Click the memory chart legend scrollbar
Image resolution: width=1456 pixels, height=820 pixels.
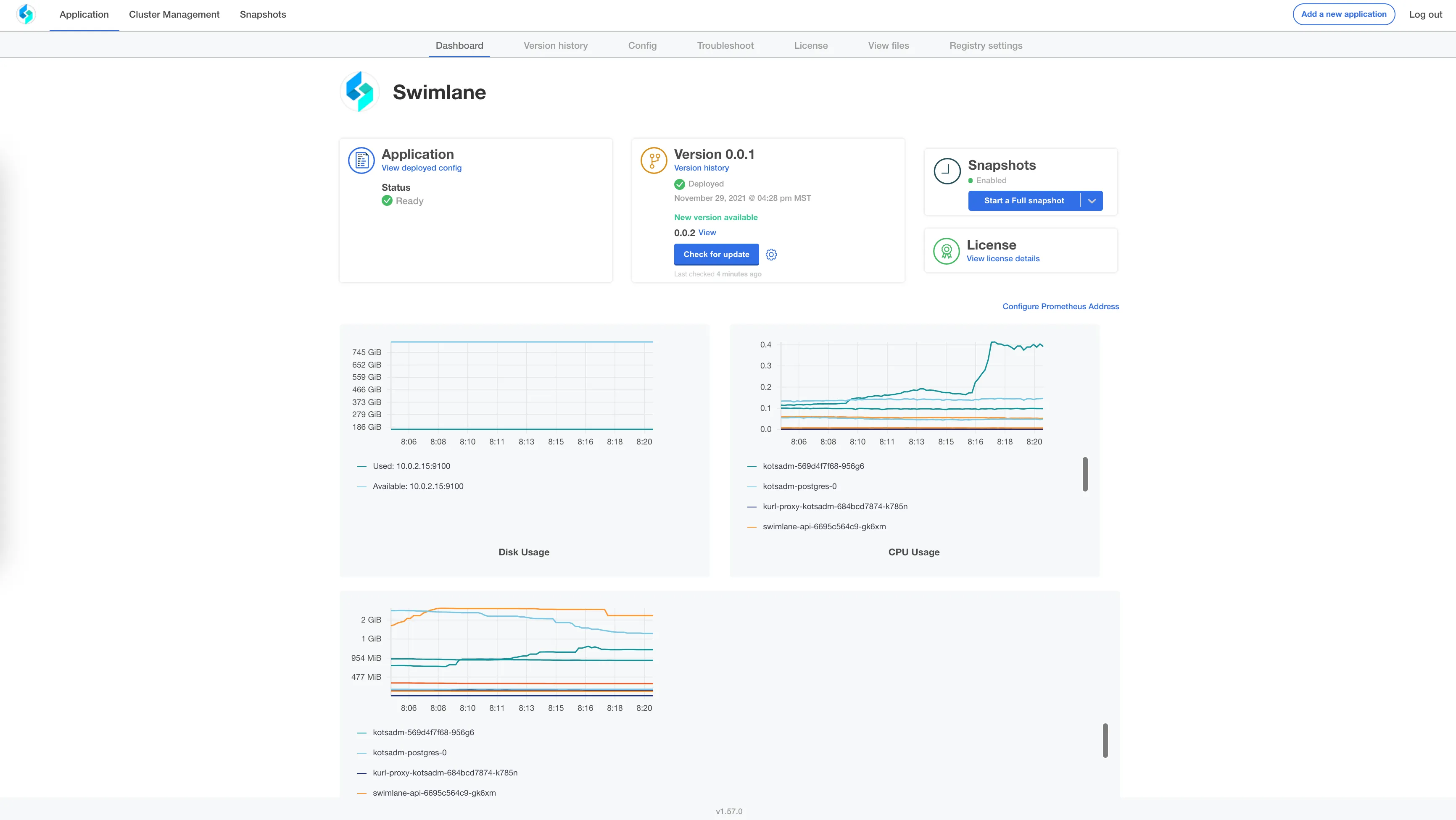pyautogui.click(x=1105, y=740)
